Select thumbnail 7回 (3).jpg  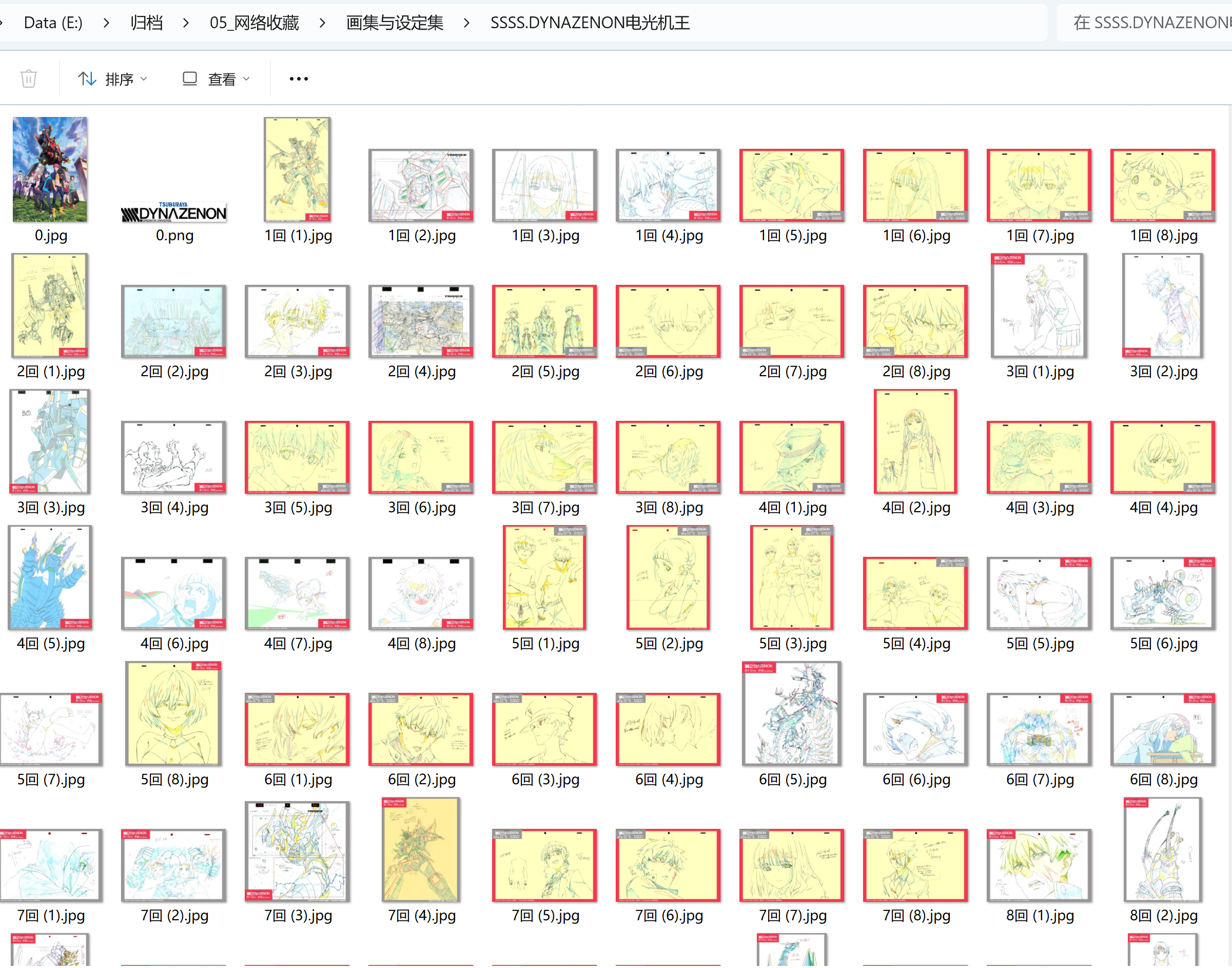[x=298, y=851]
